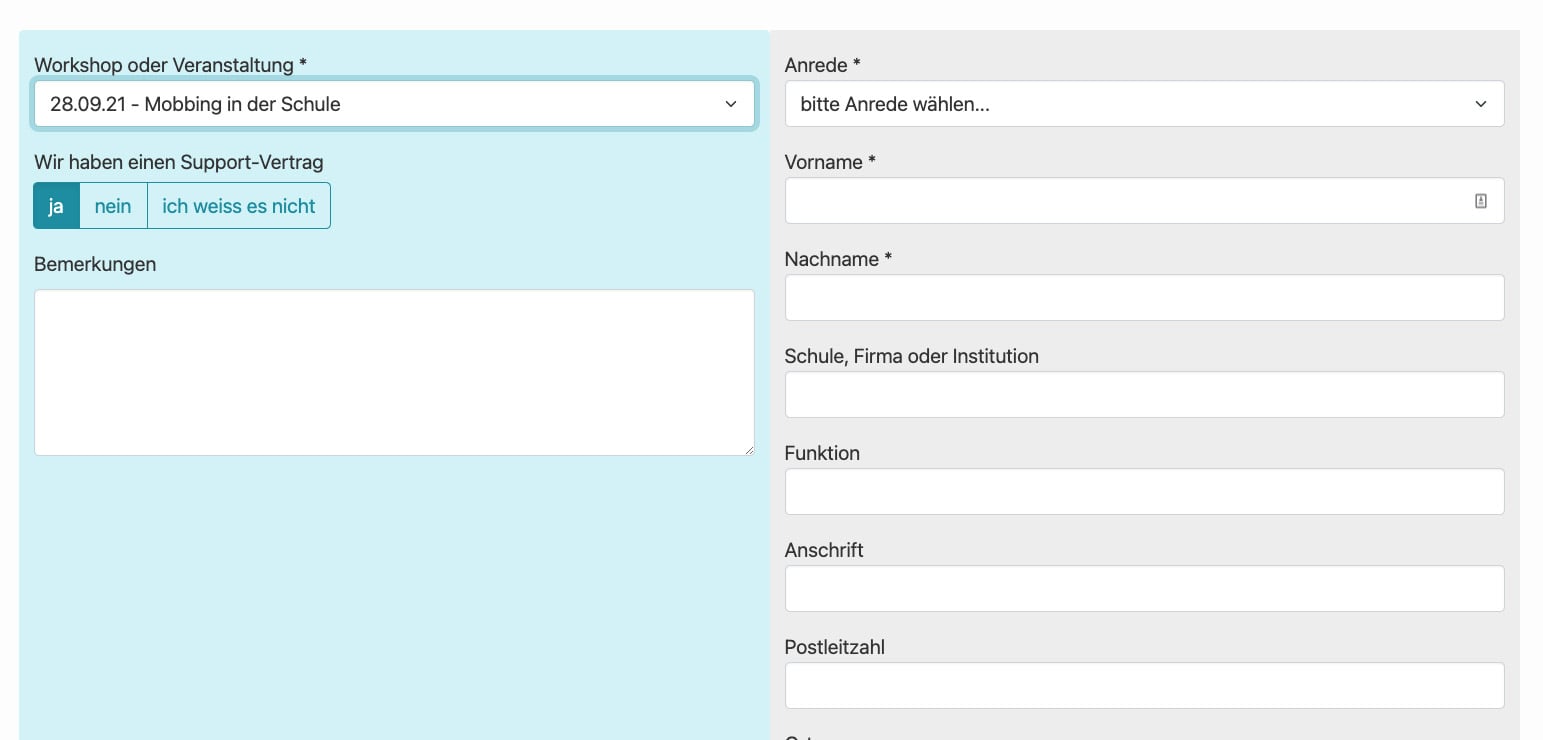
Task: Focus the Anschrift input field
Action: click(x=1144, y=589)
